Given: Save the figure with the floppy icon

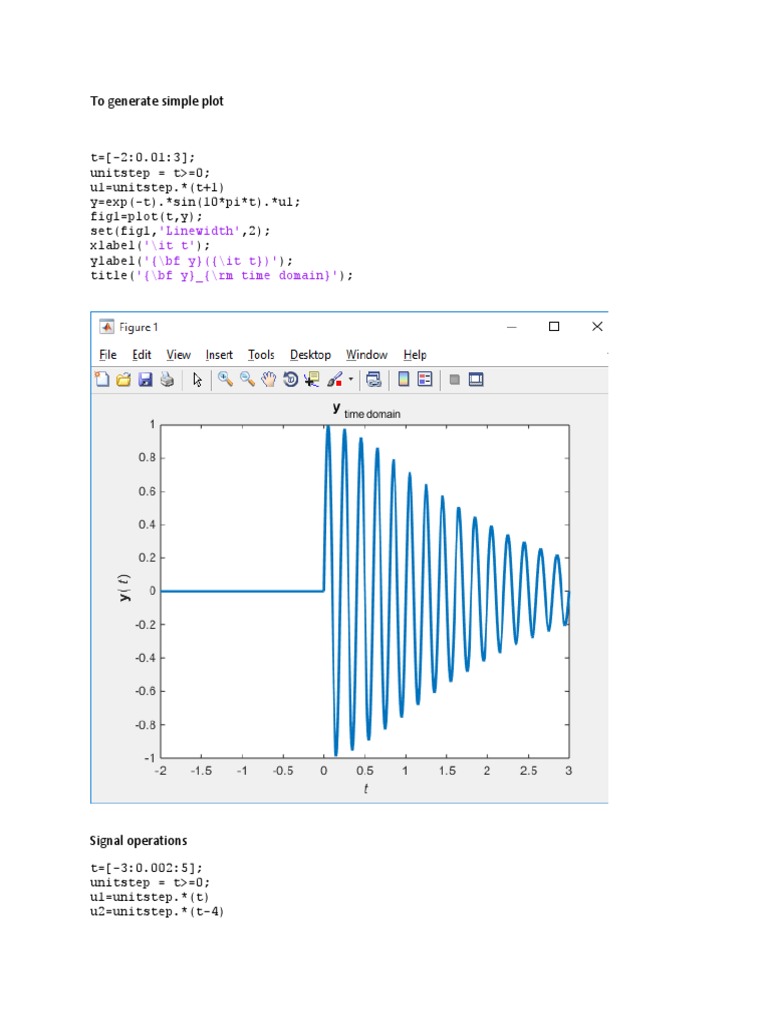Looking at the screenshot, I should [x=145, y=379].
